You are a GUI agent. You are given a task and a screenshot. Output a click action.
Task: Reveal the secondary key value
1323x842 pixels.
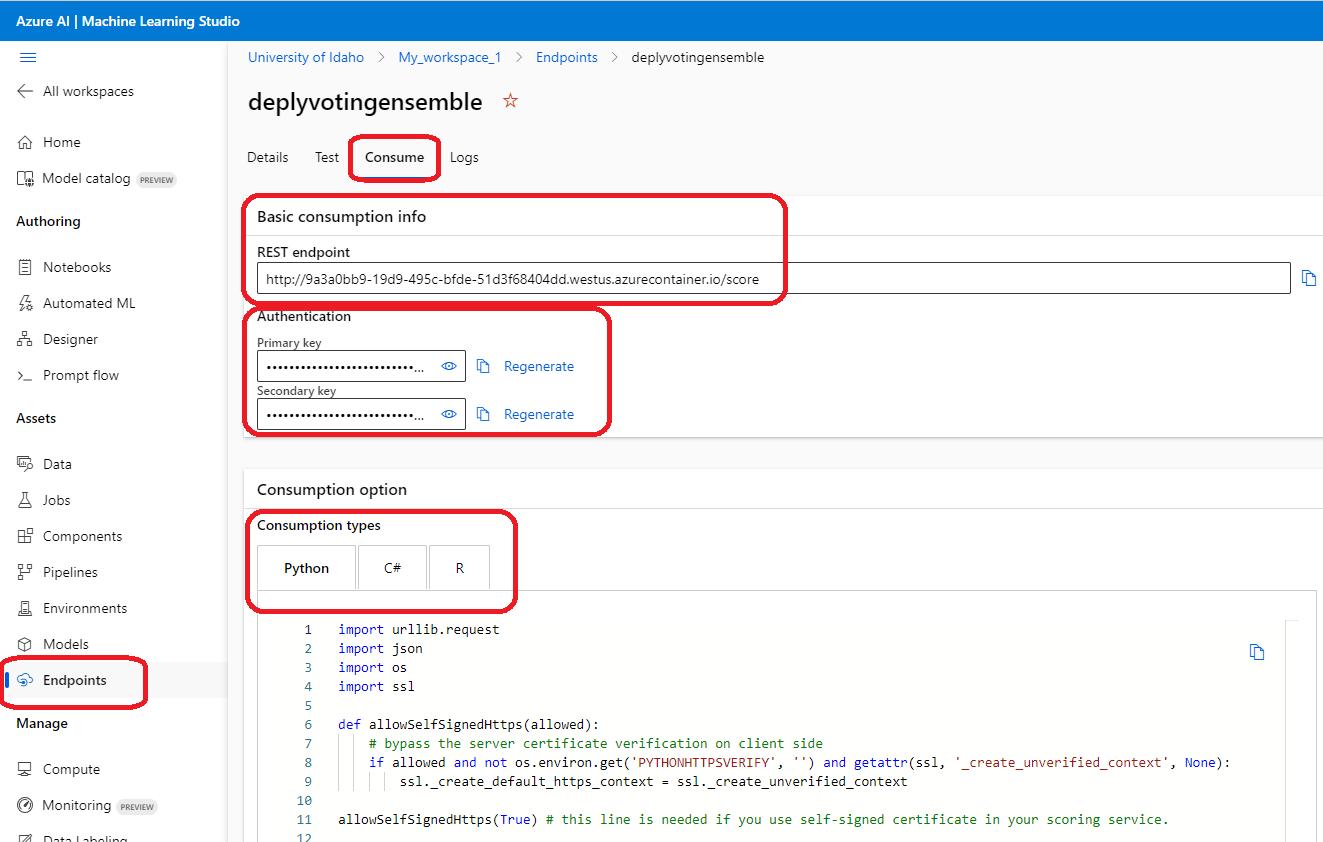[x=449, y=414]
